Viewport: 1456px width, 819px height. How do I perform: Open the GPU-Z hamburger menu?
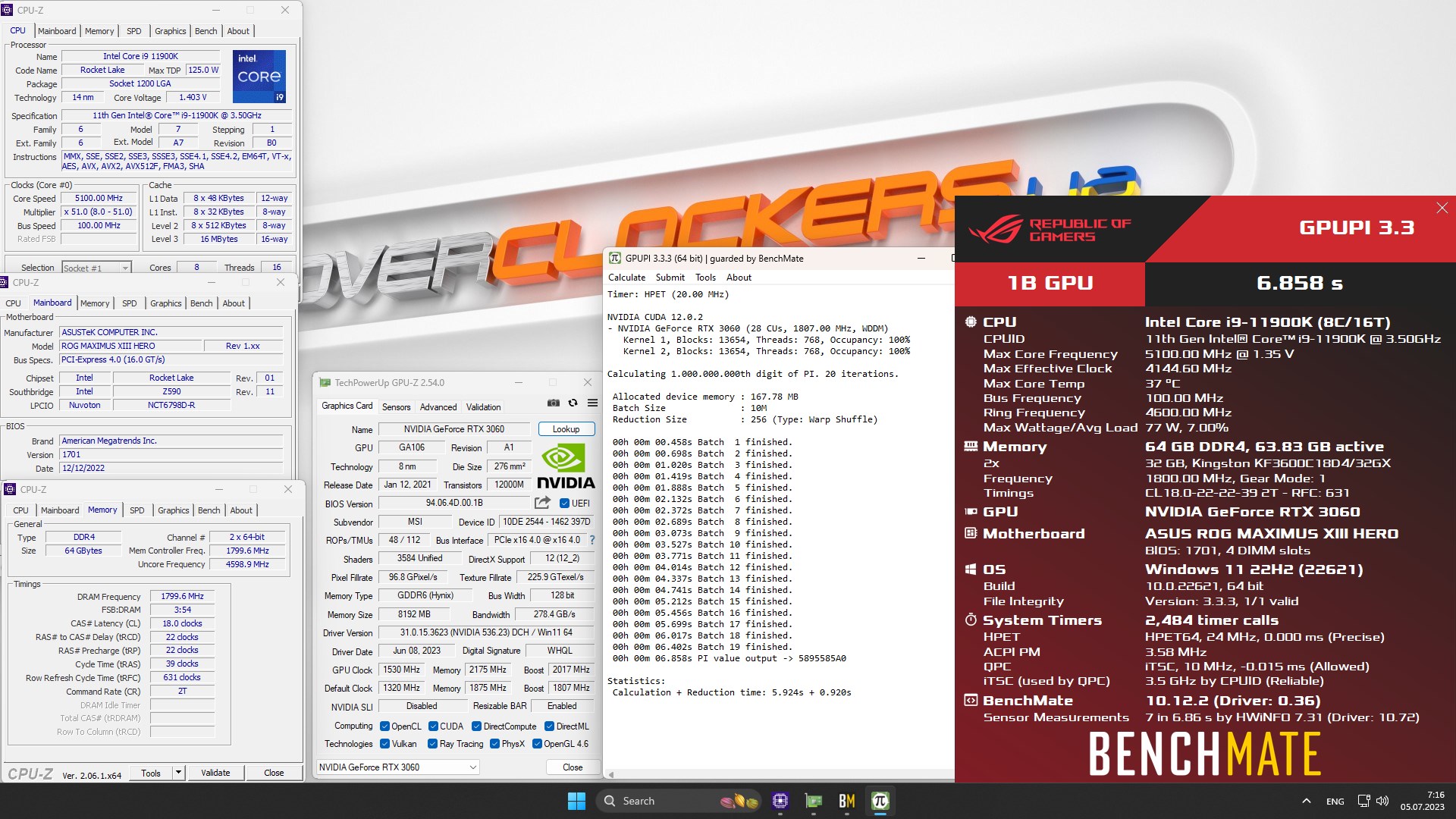592,403
